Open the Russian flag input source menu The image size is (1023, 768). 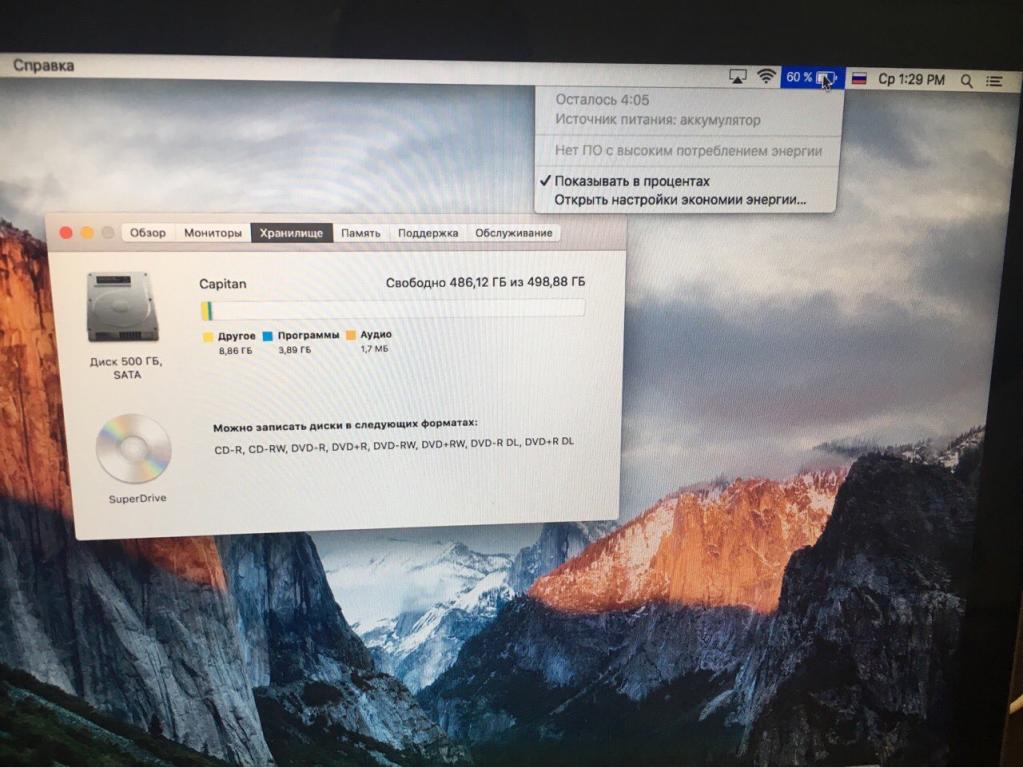coord(859,78)
